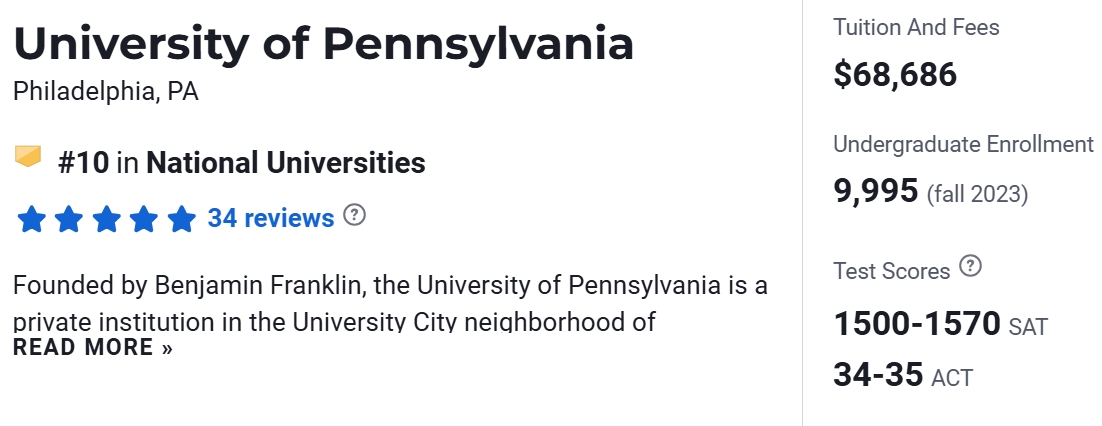Click the third blue rating star
This screenshot has width=1102, height=426.
coord(107,219)
